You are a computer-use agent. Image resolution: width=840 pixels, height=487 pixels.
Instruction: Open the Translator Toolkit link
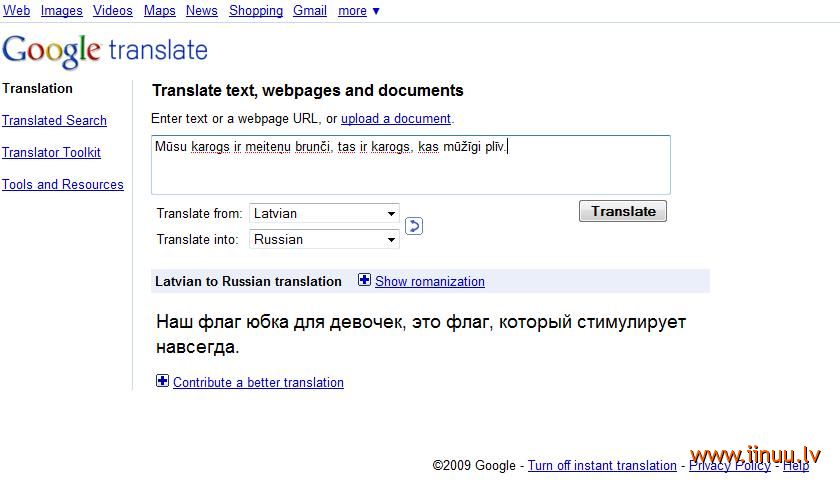51,153
